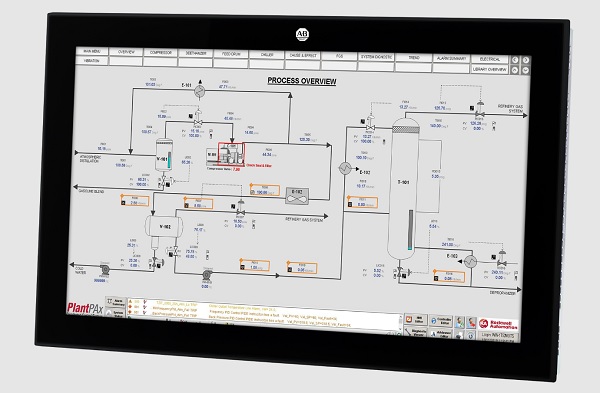This screenshot has width=600, height=393.
Task: Click the PlantPAx logo
Action: point(85,308)
